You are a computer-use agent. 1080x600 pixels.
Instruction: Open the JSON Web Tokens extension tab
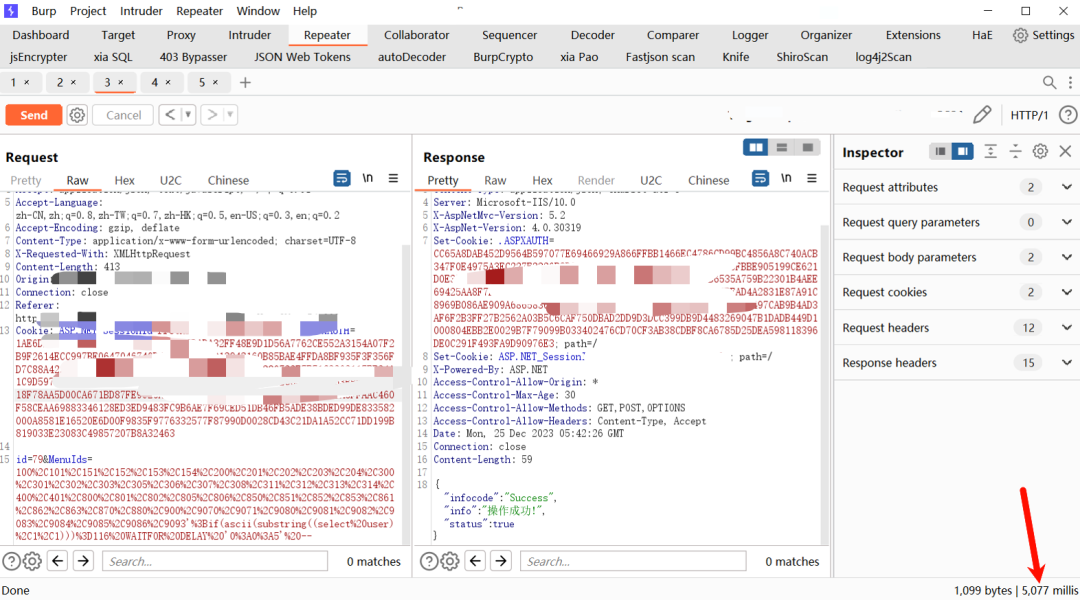coord(302,57)
